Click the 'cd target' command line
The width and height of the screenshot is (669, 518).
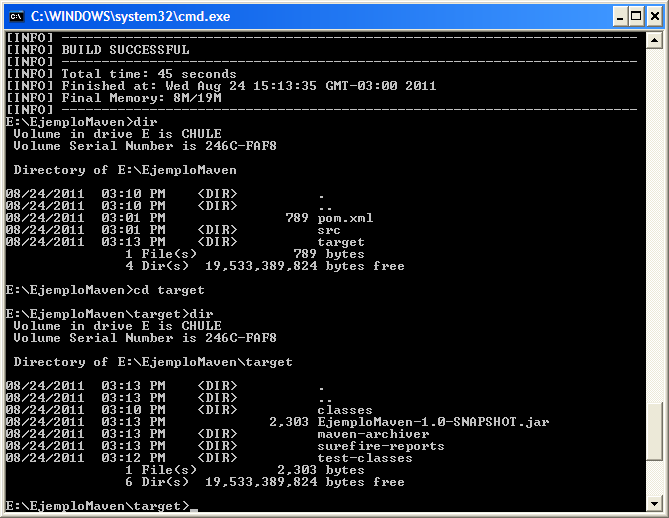pos(105,290)
